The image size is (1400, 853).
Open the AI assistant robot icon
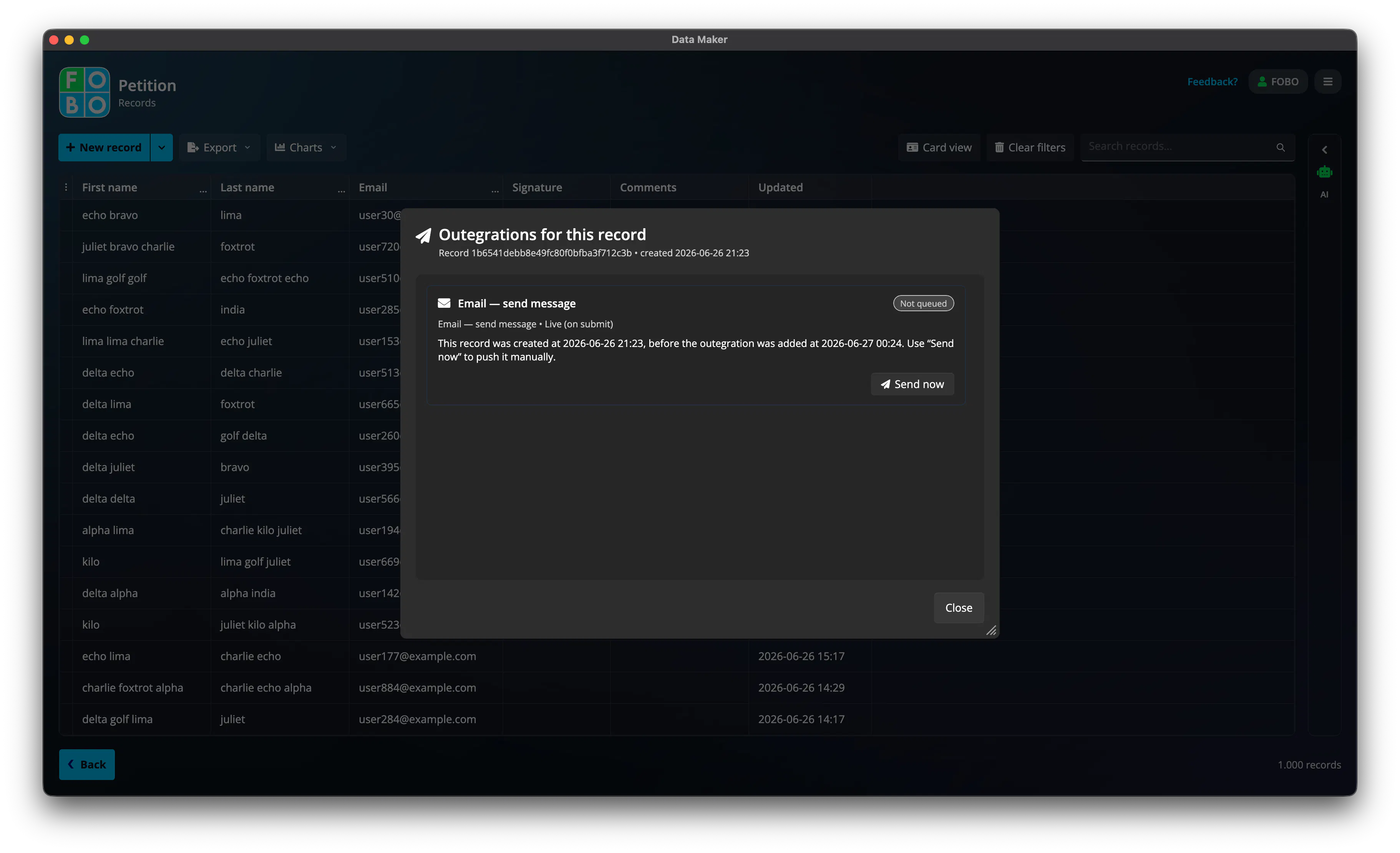(1324, 172)
